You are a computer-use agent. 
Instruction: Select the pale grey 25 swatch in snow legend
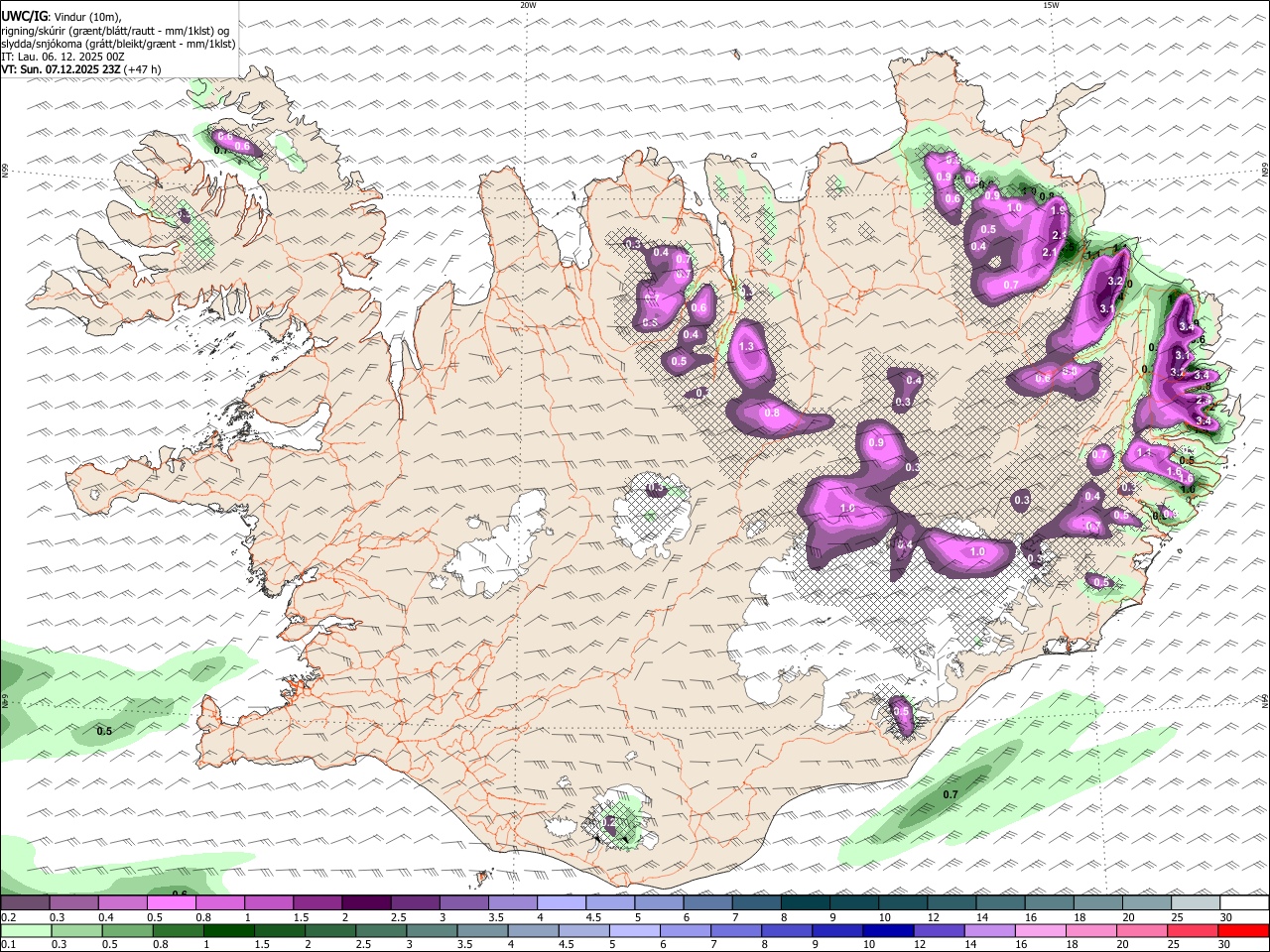coord(1195,903)
